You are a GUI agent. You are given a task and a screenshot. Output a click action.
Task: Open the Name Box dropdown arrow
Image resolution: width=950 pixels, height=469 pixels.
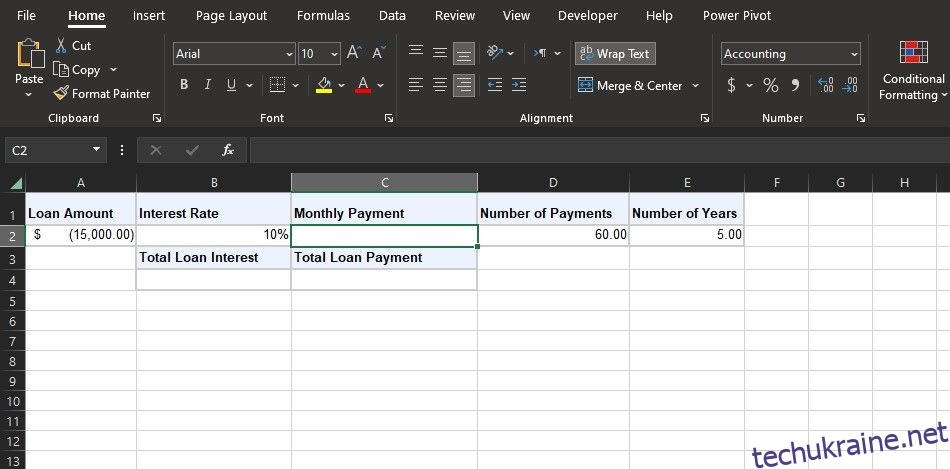[x=96, y=150]
